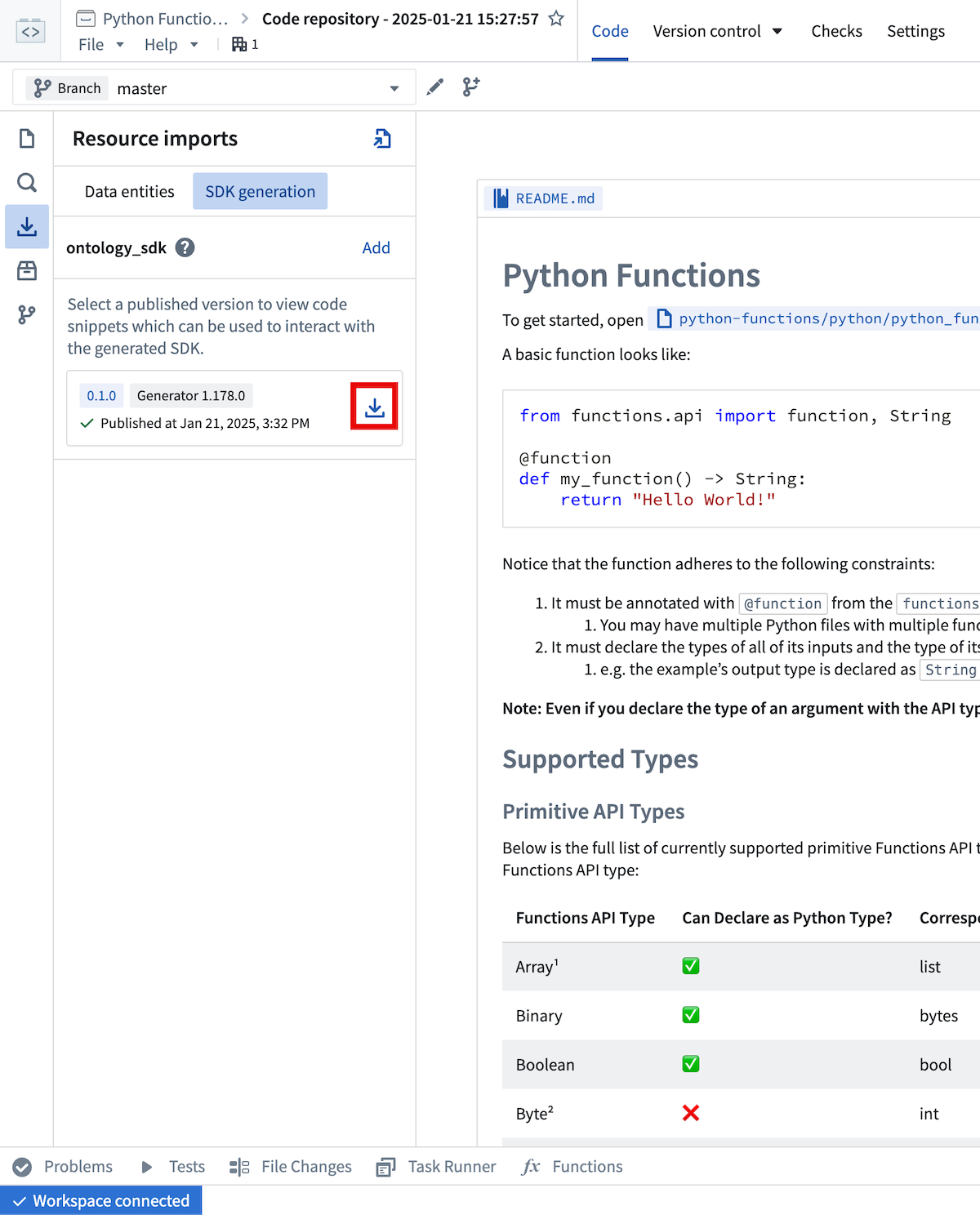Click the 0.1.0 version tag
Image resolution: width=980 pixels, height=1215 pixels.
pyautogui.click(x=101, y=396)
